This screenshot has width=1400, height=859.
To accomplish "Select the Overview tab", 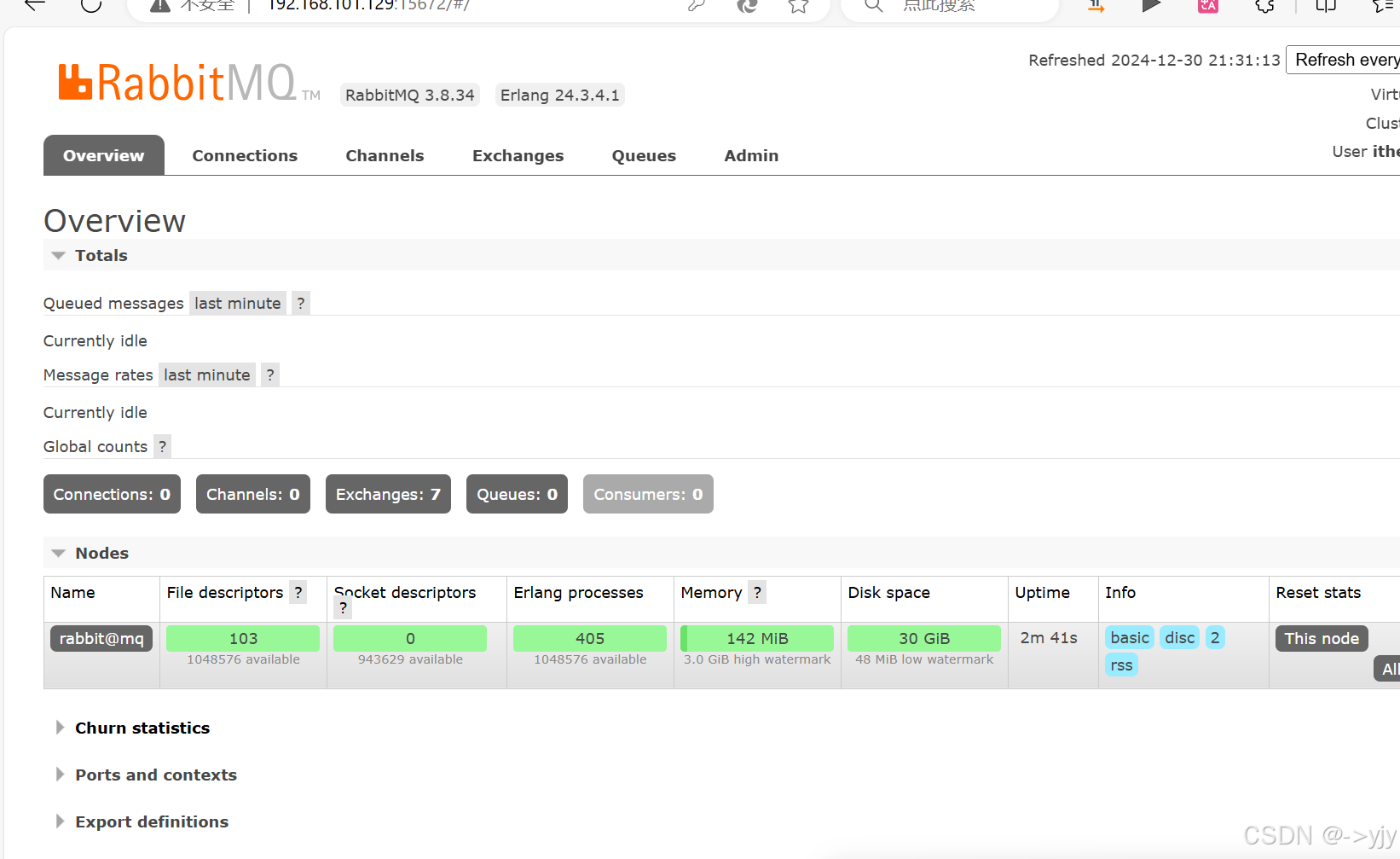I will pos(104,155).
